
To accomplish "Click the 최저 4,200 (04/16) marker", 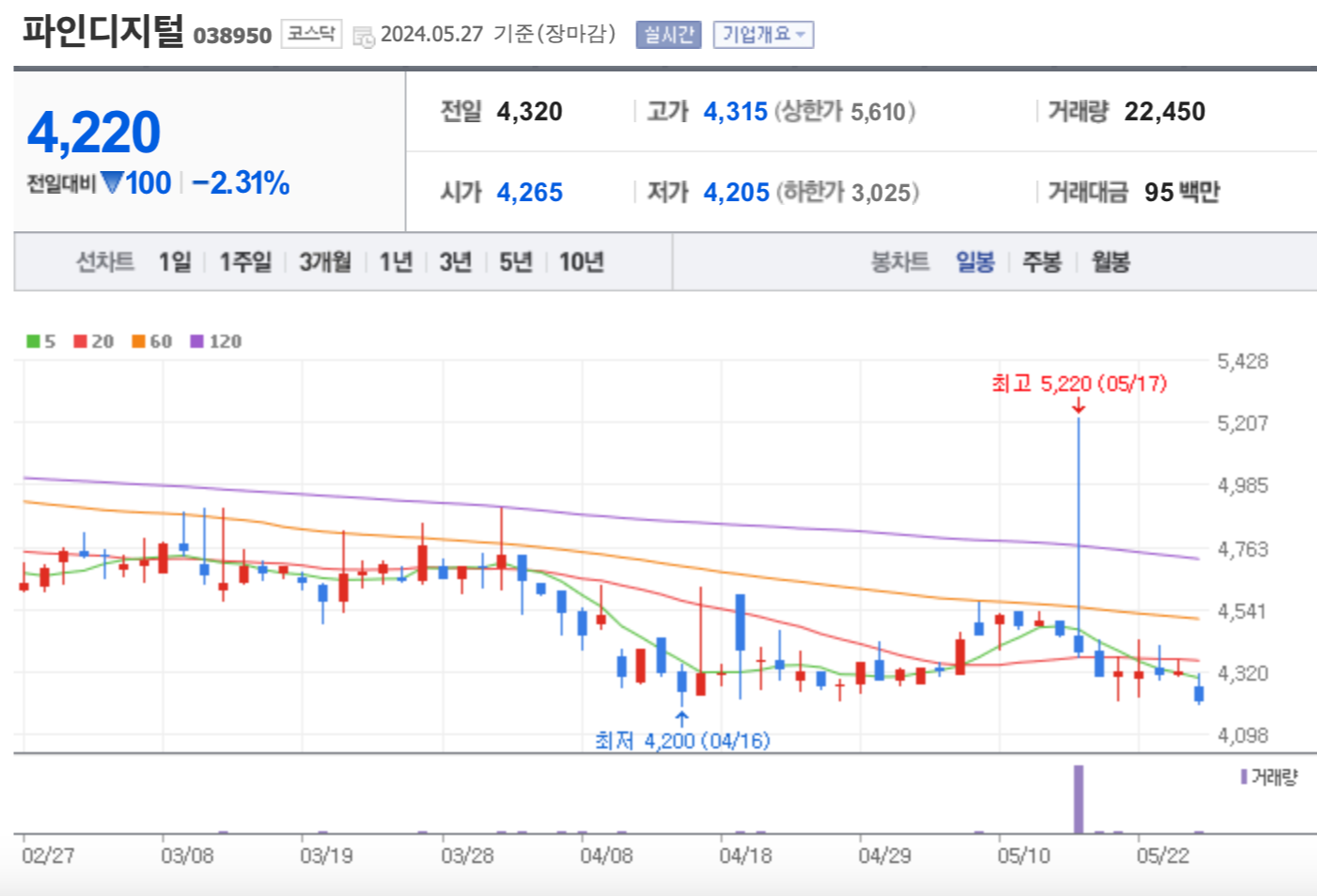I will click(682, 741).
